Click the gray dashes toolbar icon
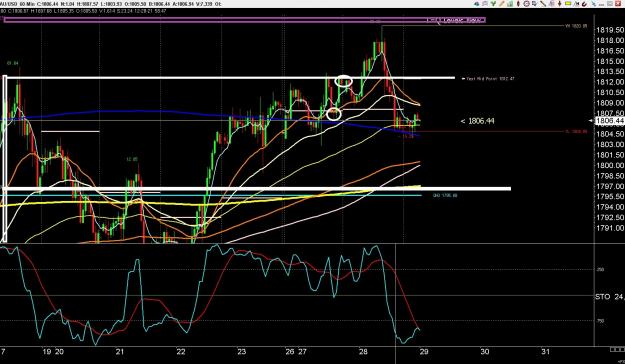625x364 pixels. coord(601,5)
